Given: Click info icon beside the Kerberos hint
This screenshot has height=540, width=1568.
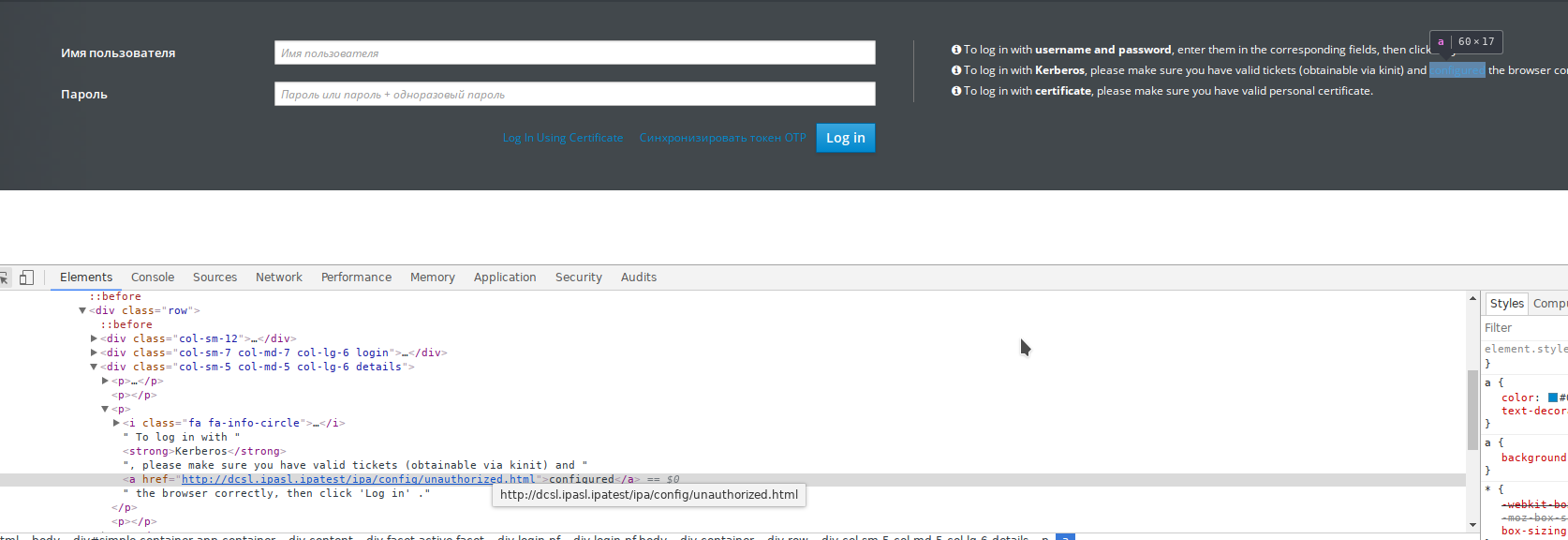Looking at the screenshot, I should 956,70.
